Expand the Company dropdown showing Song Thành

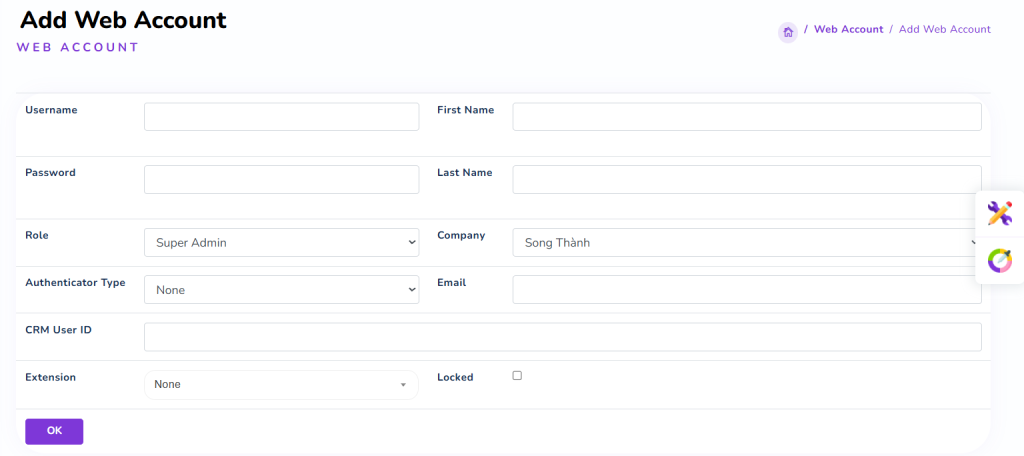coord(746,242)
